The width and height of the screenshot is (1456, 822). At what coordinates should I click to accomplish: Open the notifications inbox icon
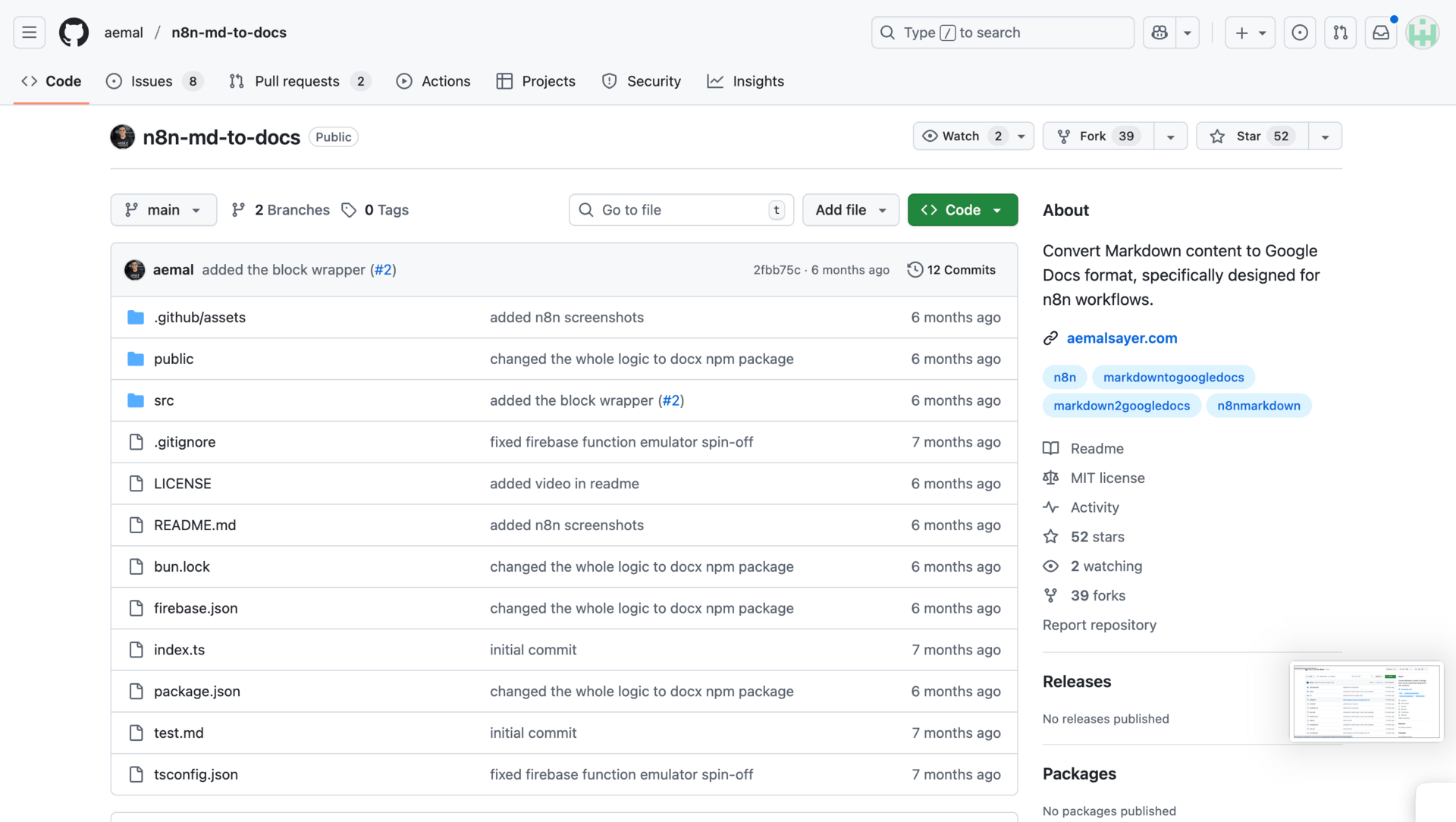coord(1381,33)
